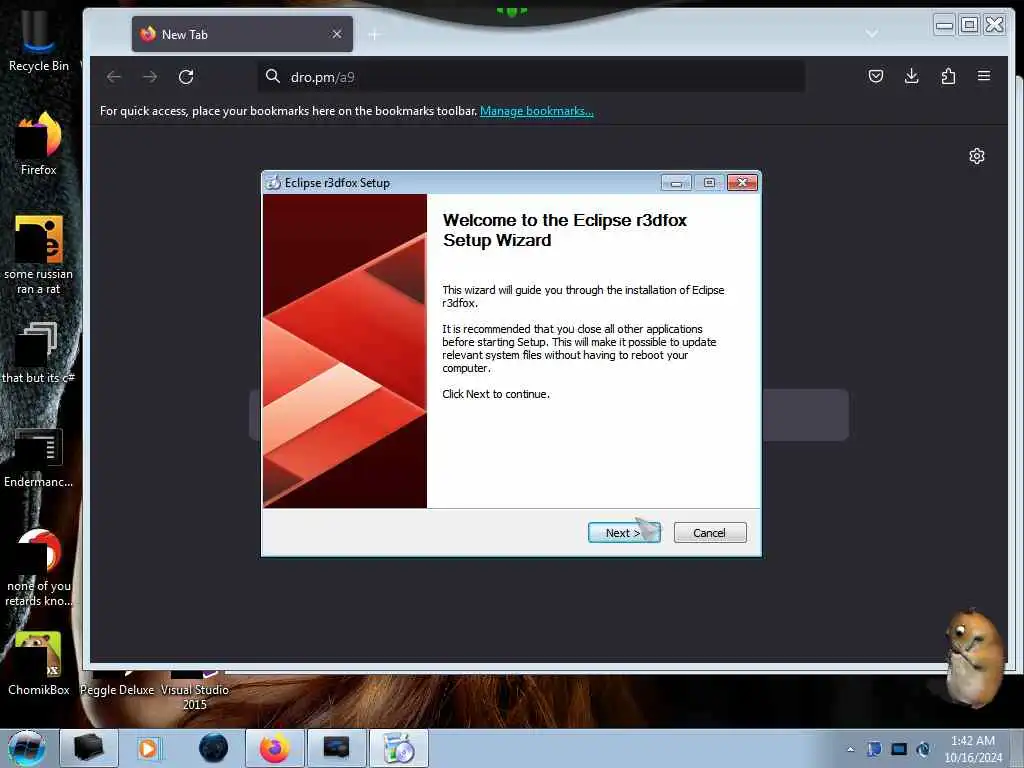Screen dimensions: 1024x768
Task: Open the Windows Start menu
Action: click(x=26, y=748)
